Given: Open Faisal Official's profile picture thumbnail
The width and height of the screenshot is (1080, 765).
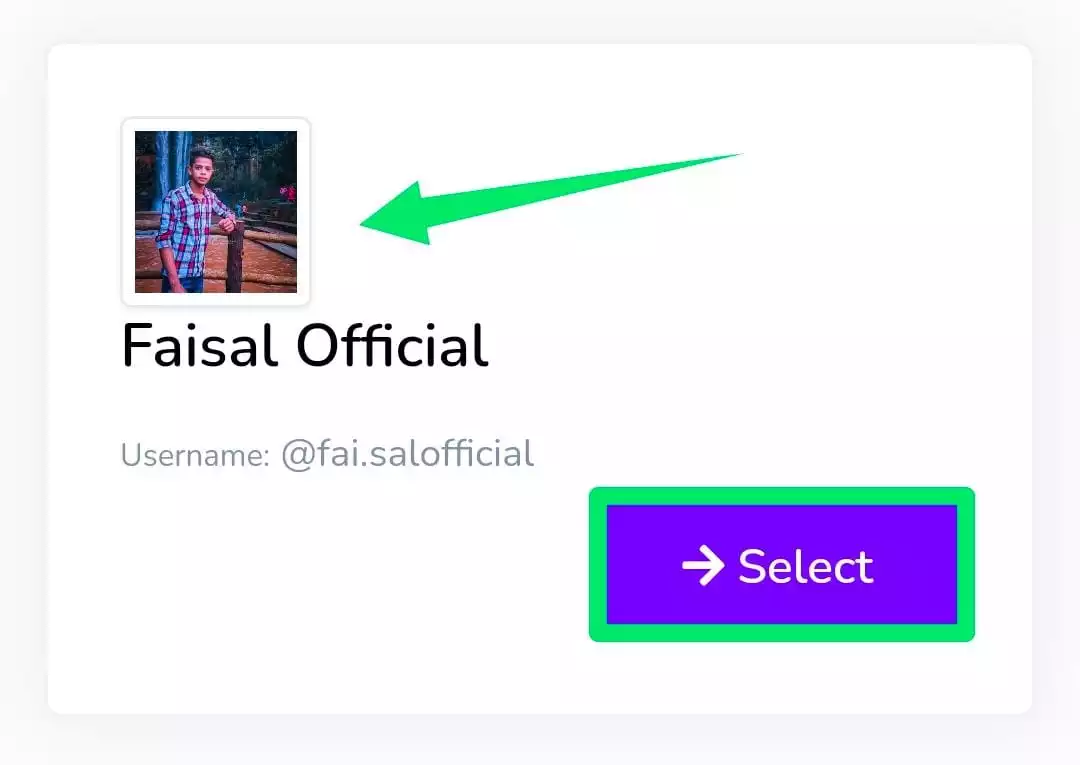Looking at the screenshot, I should (216, 211).
